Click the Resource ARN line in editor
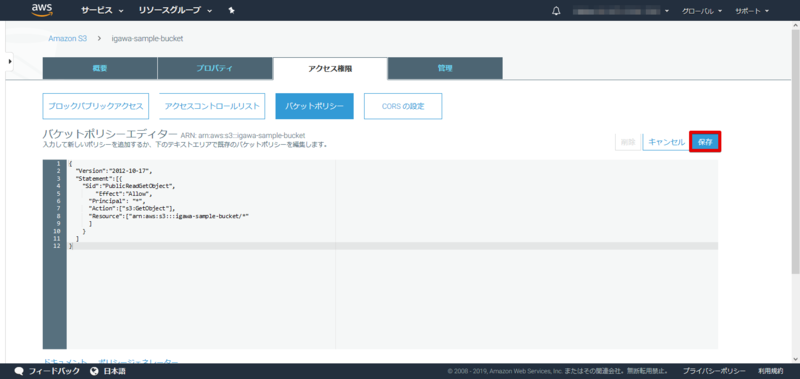The width and height of the screenshot is (800, 379). [x=168, y=216]
